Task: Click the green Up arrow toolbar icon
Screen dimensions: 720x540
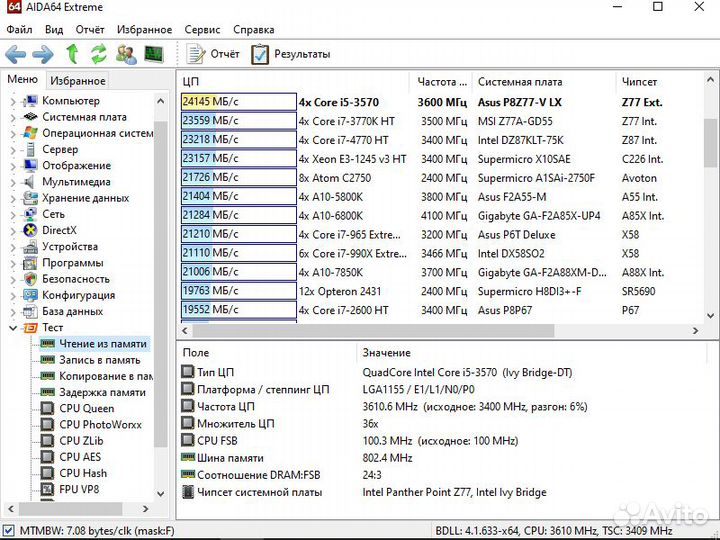Action: tap(72, 54)
